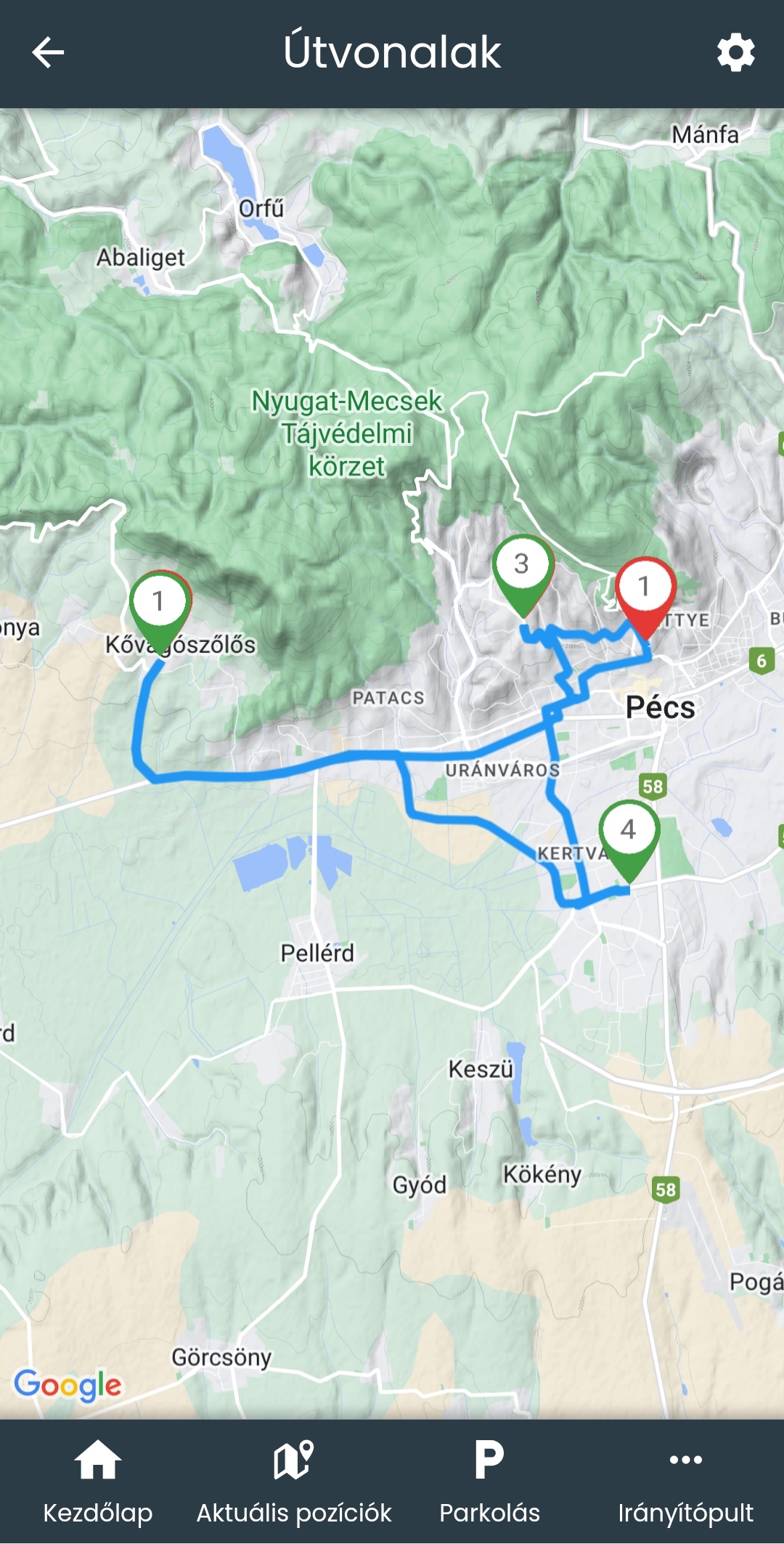Viewport: 784px width, 1544px height.
Task: Tap the Orfű lake label
Action: [261, 208]
